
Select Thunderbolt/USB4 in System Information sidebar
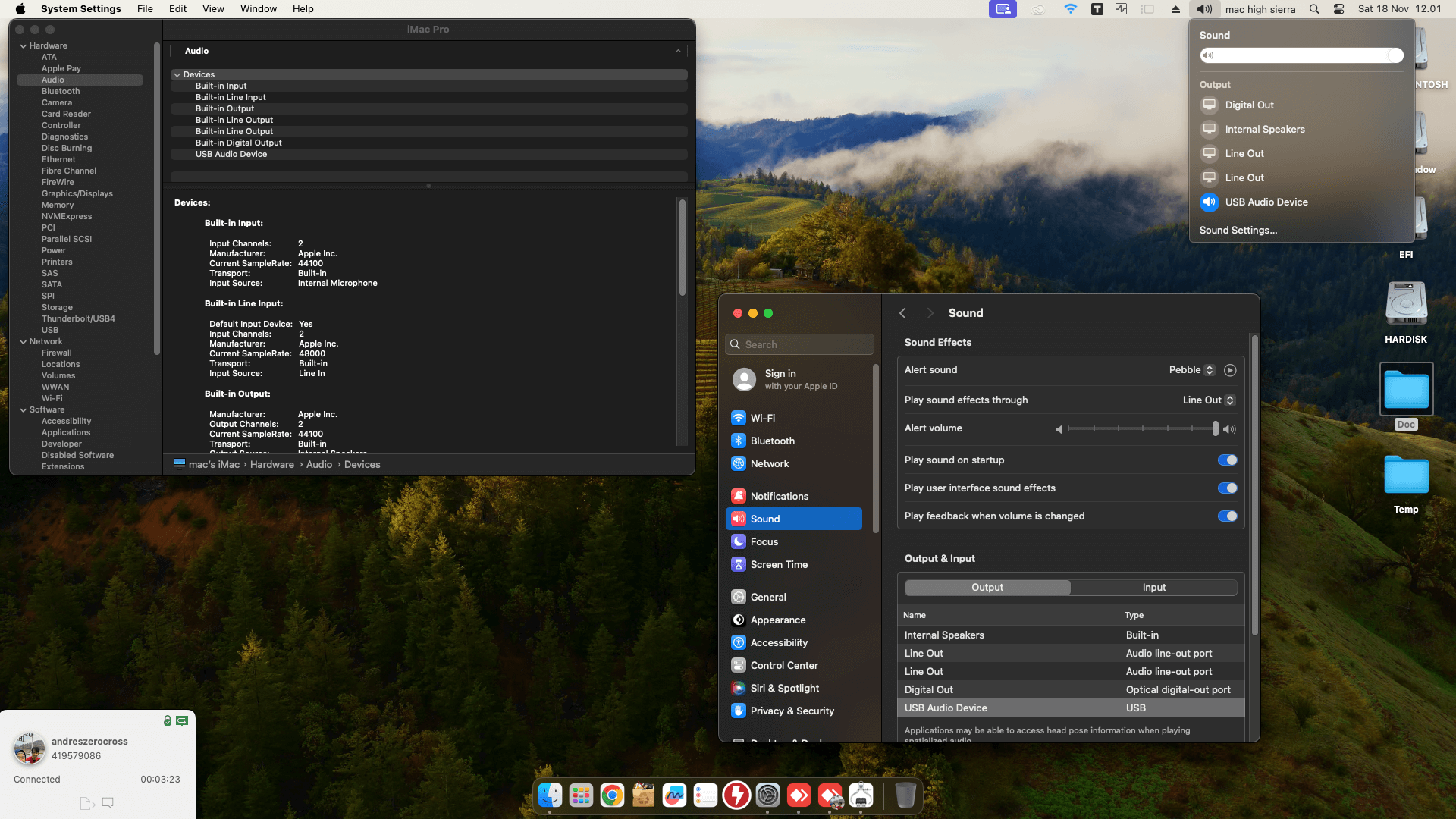[x=78, y=319]
